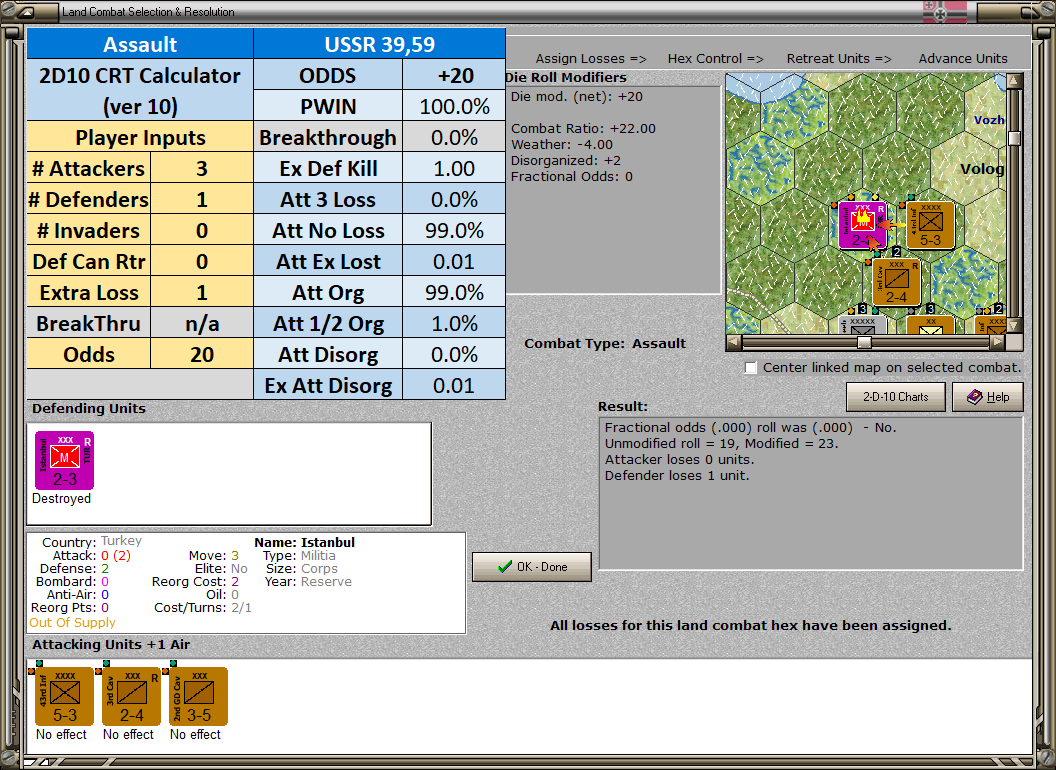Open the Assign Losses step
Image resolution: width=1056 pixels, height=770 pixels.
coord(591,59)
